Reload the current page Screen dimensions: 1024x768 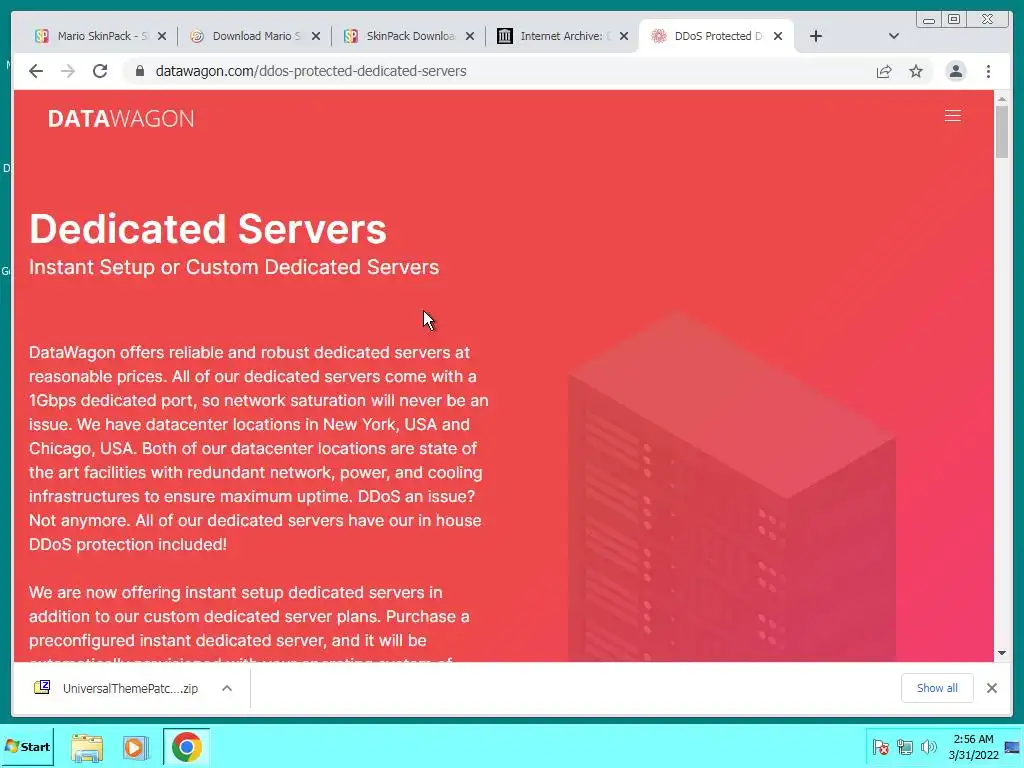tap(100, 71)
